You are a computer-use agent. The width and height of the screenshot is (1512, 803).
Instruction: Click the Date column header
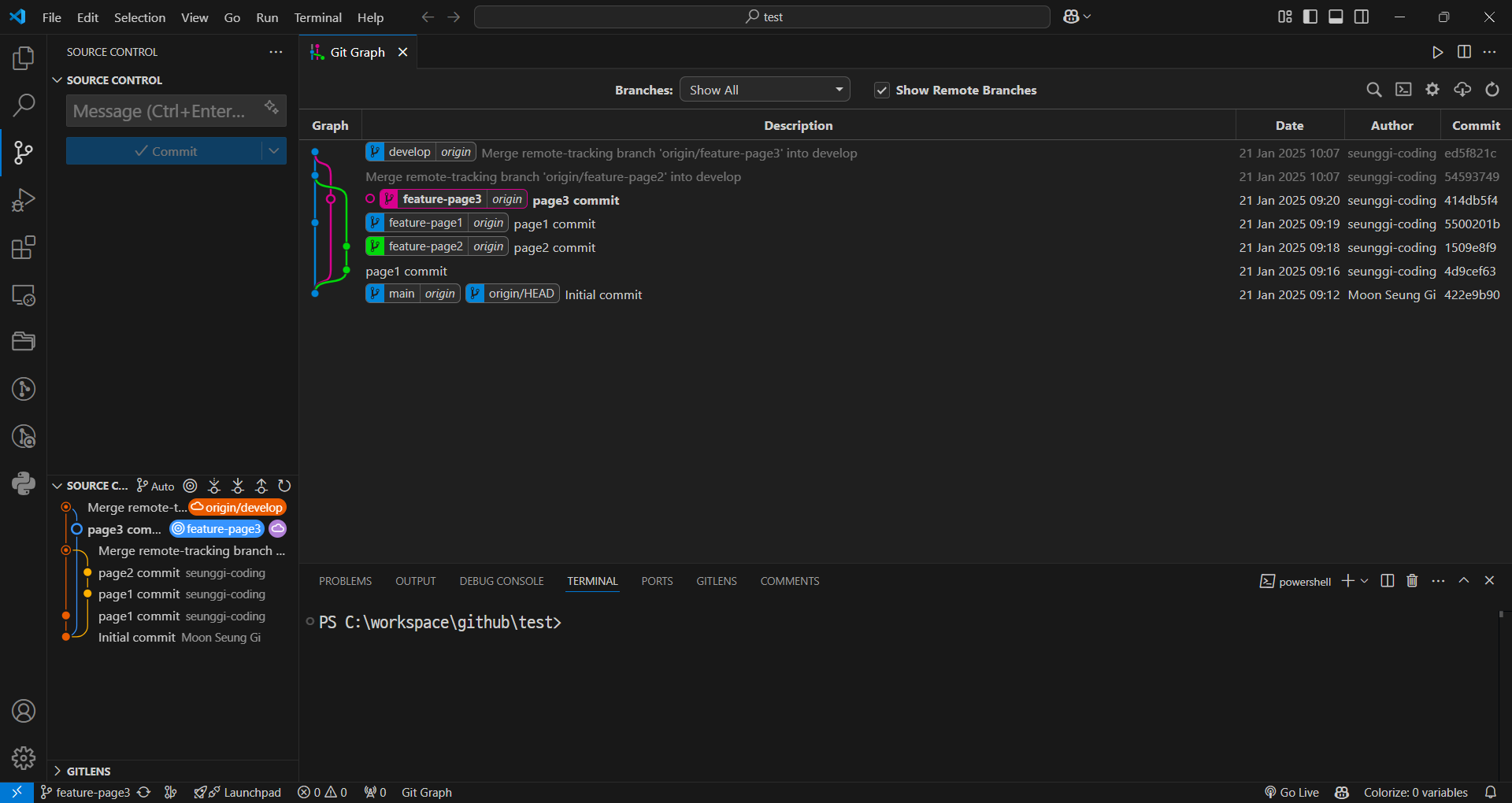[1289, 125]
